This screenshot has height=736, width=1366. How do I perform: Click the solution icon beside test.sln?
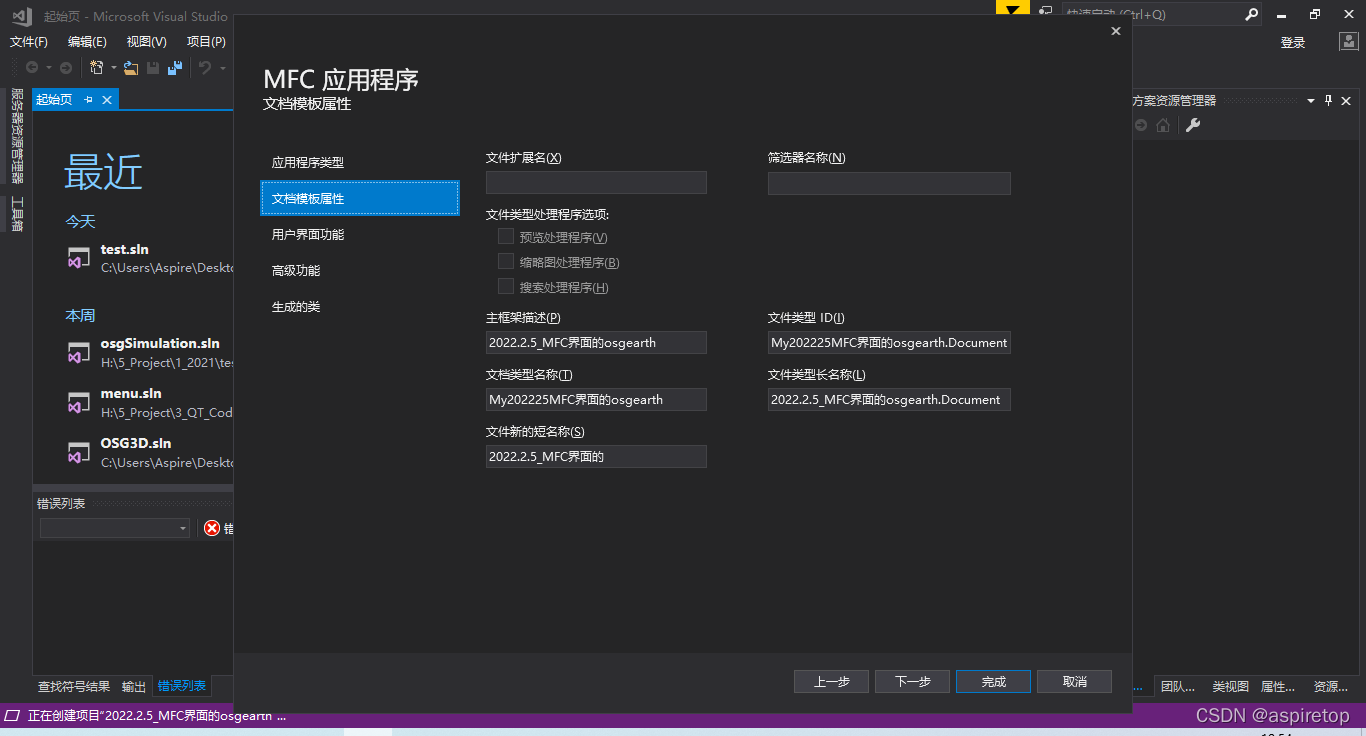pos(79,257)
